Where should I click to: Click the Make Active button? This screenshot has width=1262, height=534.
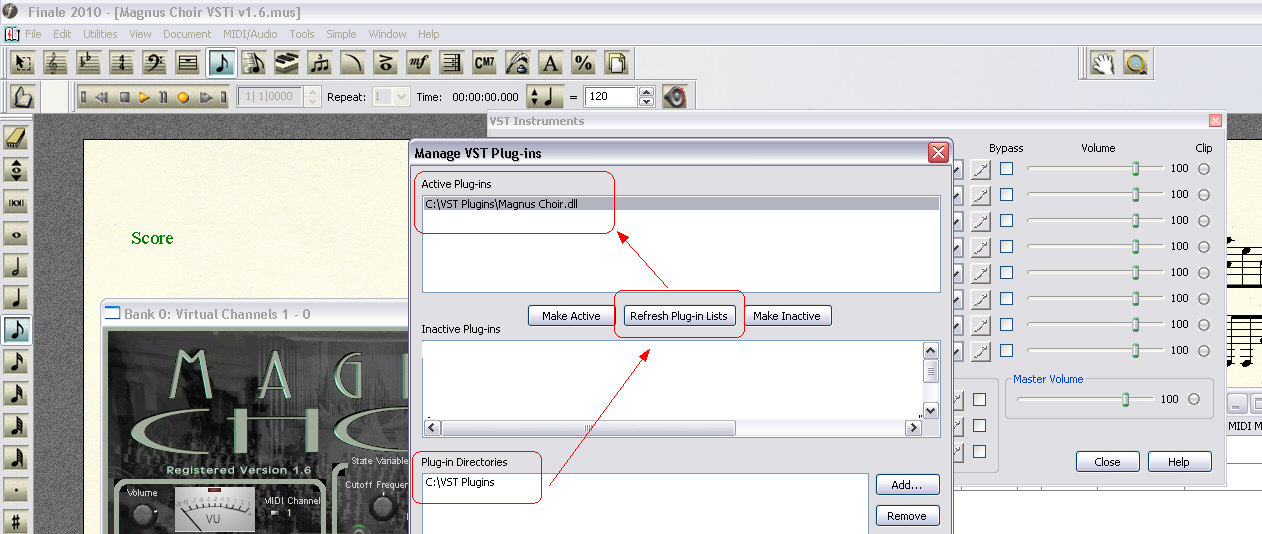(571, 316)
